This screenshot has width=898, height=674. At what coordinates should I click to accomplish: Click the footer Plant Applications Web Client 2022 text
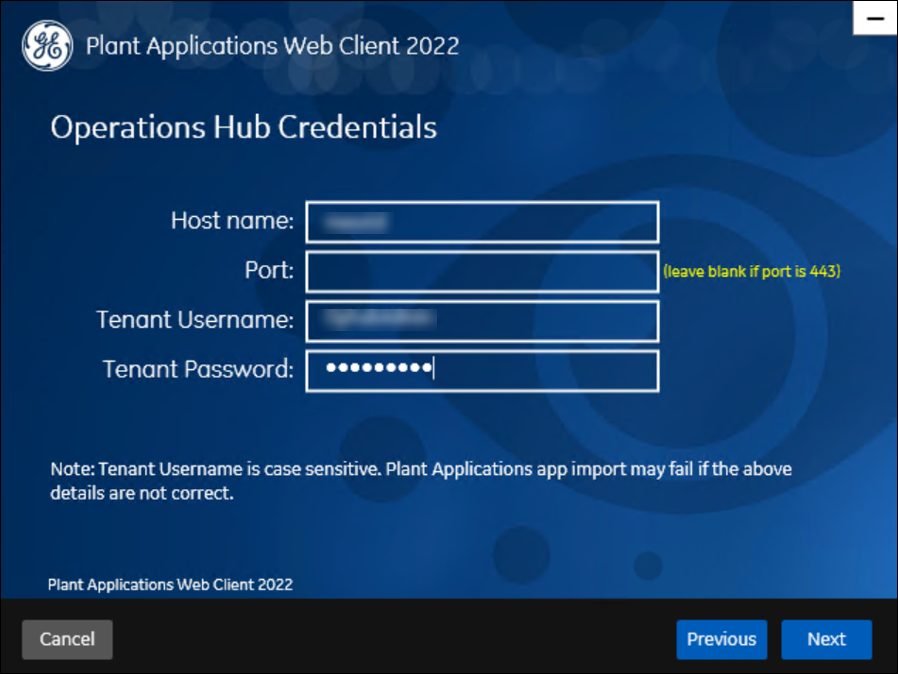170,585
